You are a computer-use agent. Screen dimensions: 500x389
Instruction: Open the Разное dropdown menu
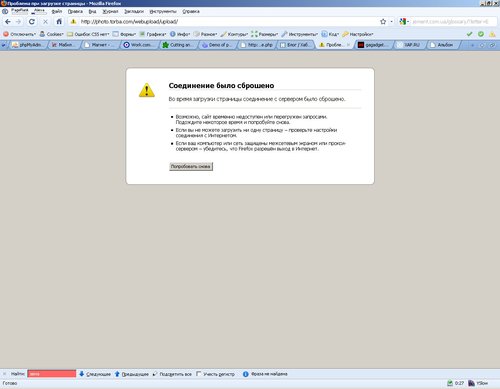click(x=205, y=34)
